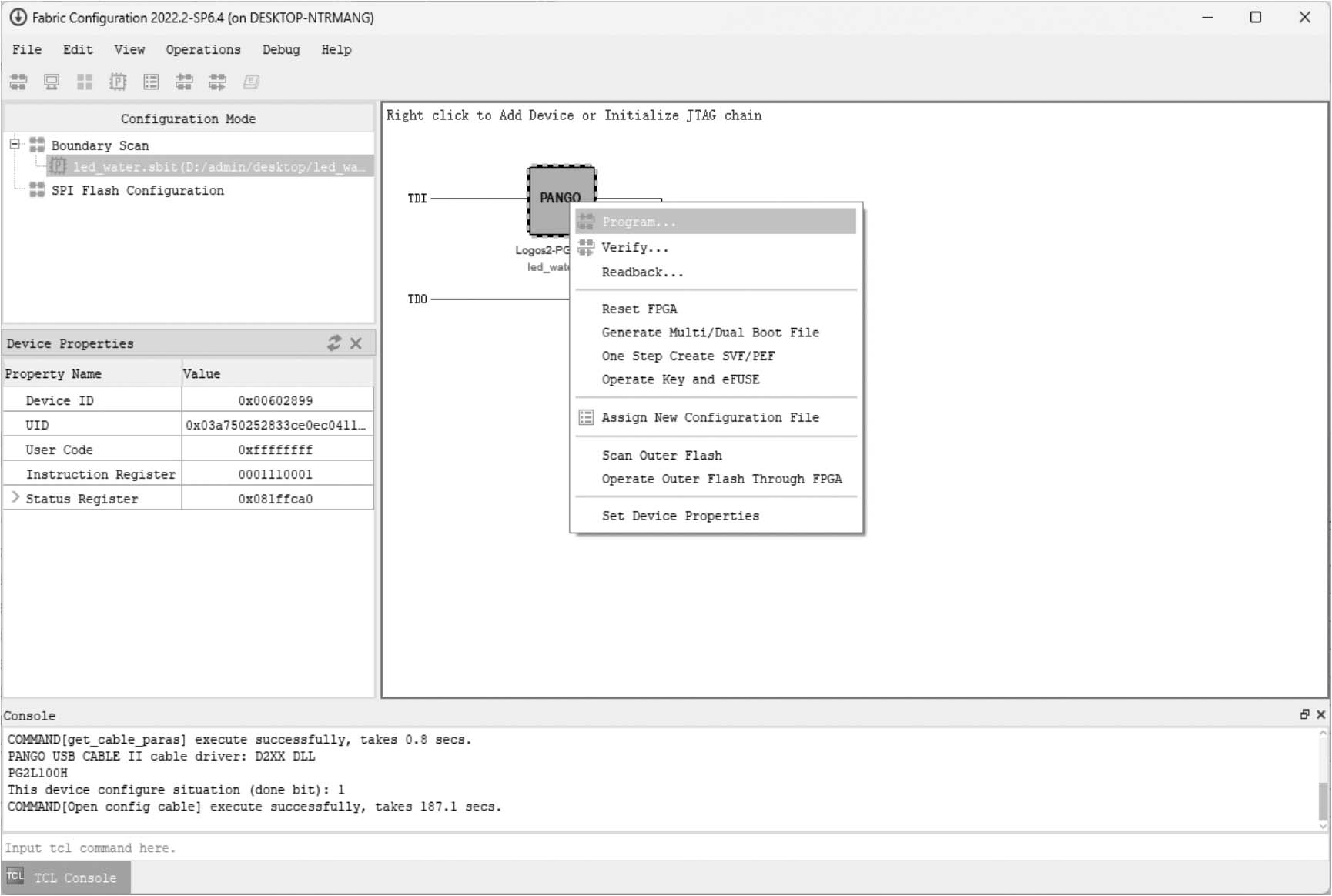Expand the Status Register property row
The height and width of the screenshot is (896, 1332).
[x=15, y=498]
